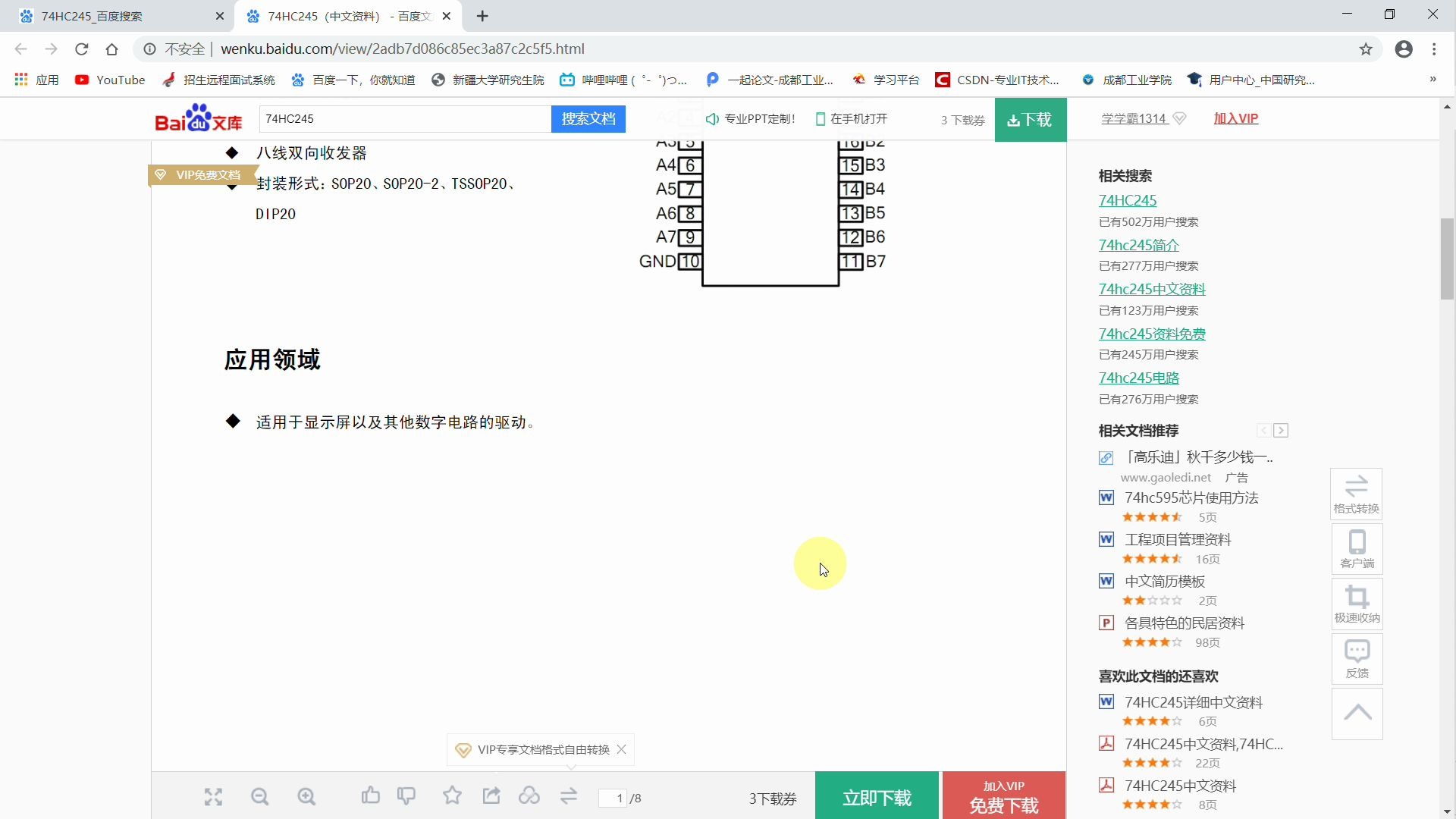This screenshot has width=1456, height=819.
Task: Close the VIP专享文档格式自由转换 tooltip
Action: [622, 749]
